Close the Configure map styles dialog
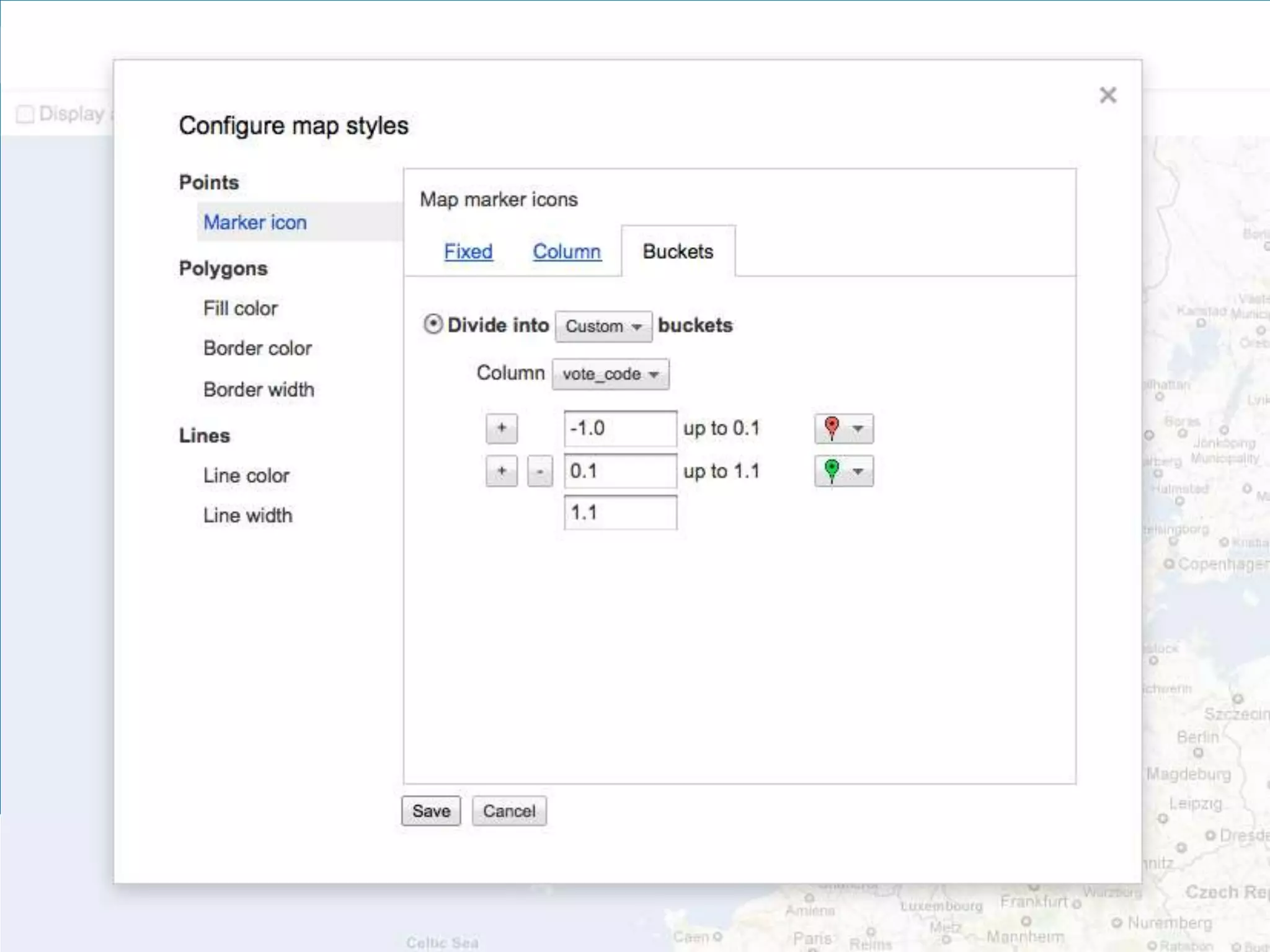This screenshot has width=1270, height=952. coord(1108,95)
